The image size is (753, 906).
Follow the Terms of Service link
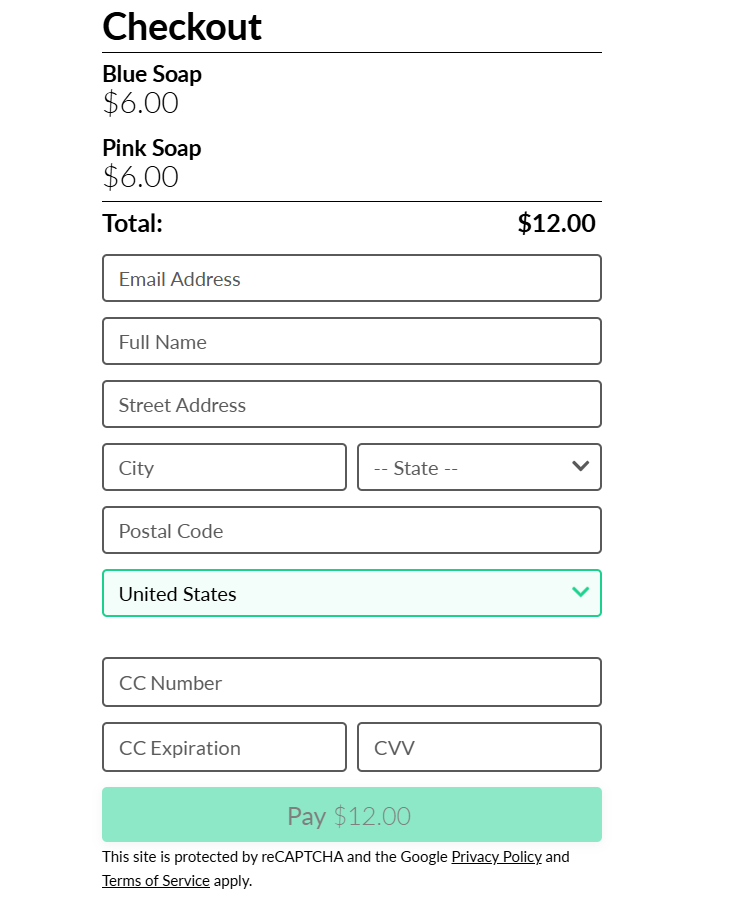156,881
